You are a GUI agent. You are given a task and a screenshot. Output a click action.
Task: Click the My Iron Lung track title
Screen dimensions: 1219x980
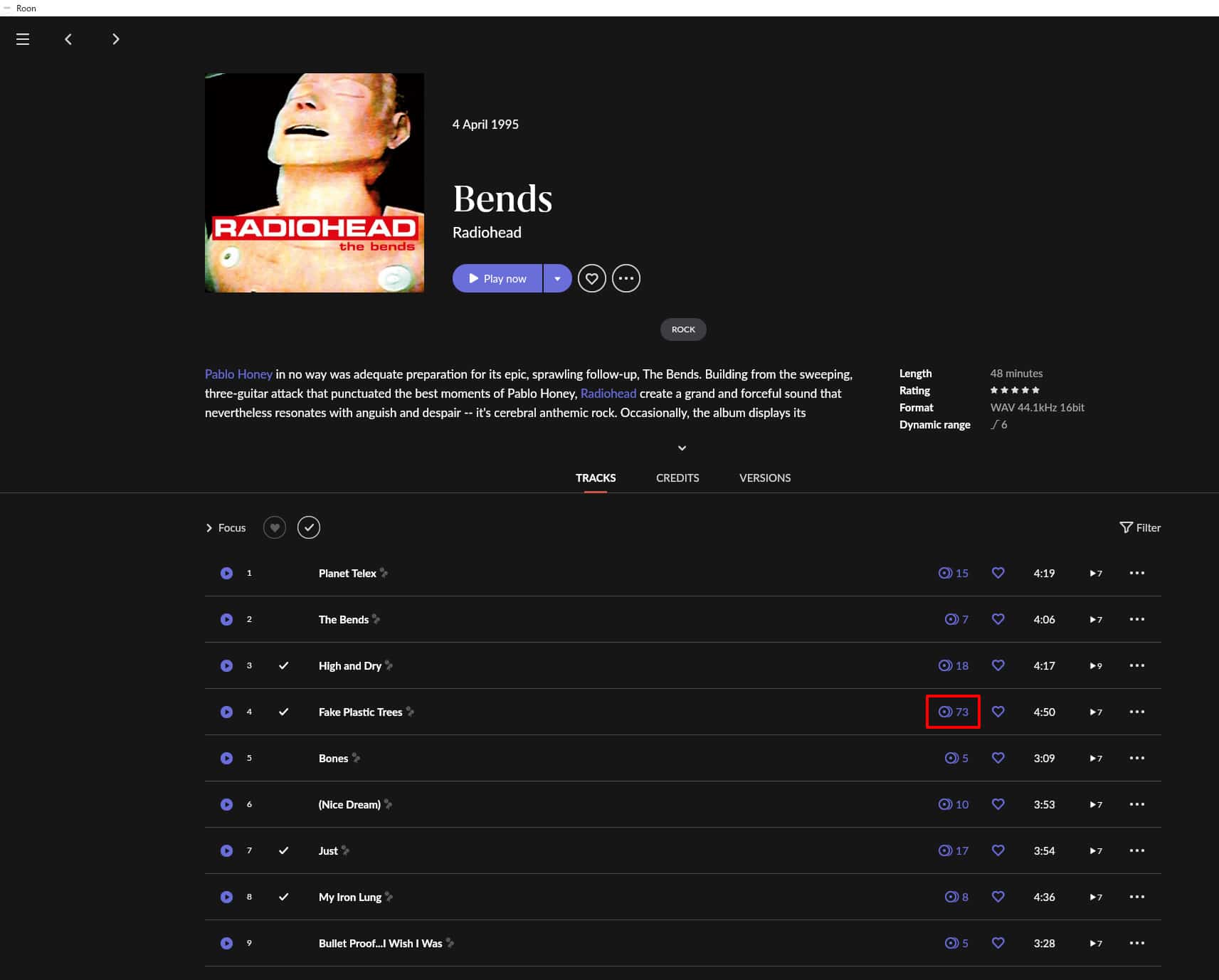tap(350, 897)
